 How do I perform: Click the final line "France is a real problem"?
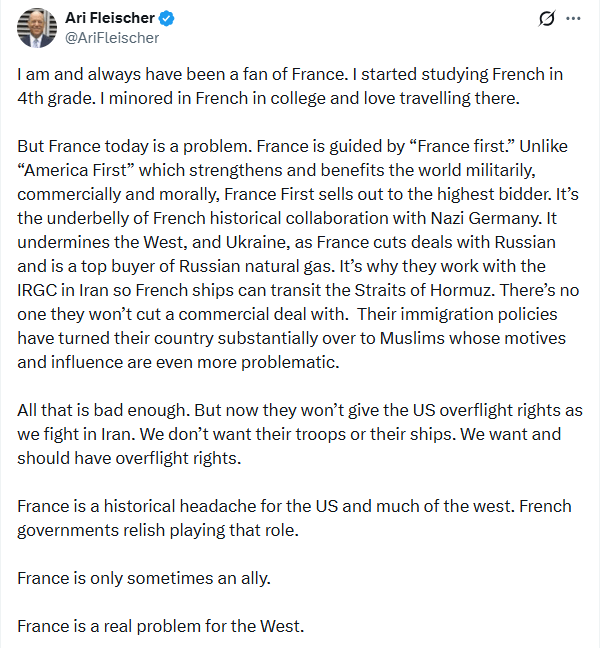coord(160,627)
